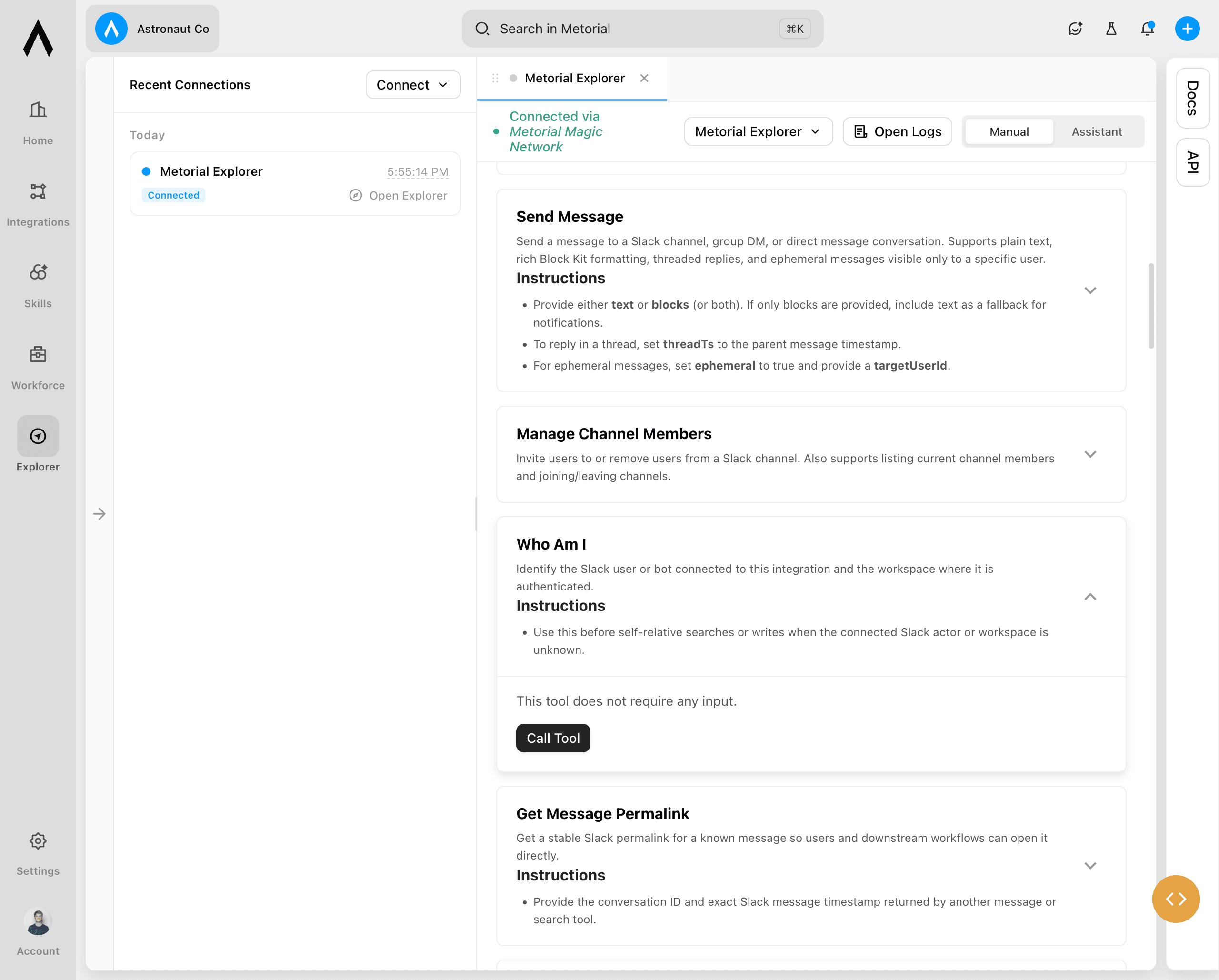Click the 5:55:14 PM timestamp
Screen dimensions: 1219x980
click(x=417, y=171)
